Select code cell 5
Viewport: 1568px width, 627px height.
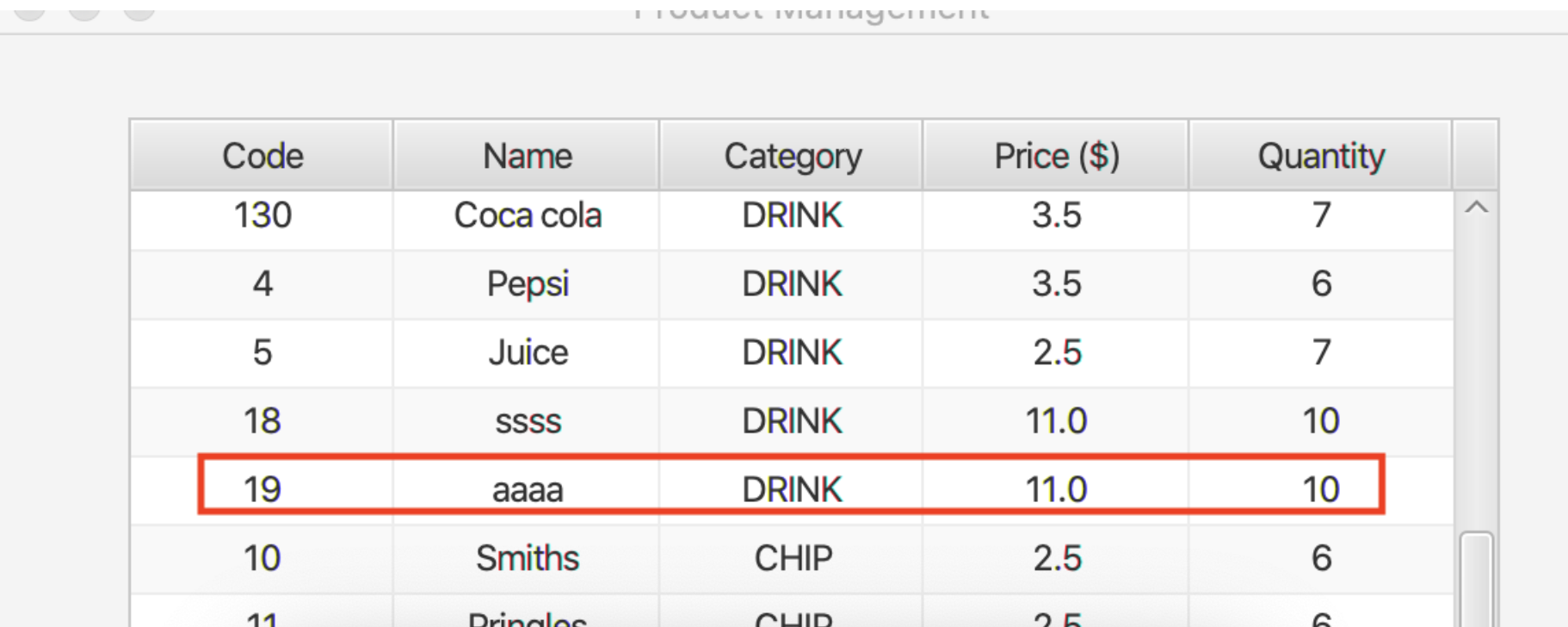pos(262,353)
